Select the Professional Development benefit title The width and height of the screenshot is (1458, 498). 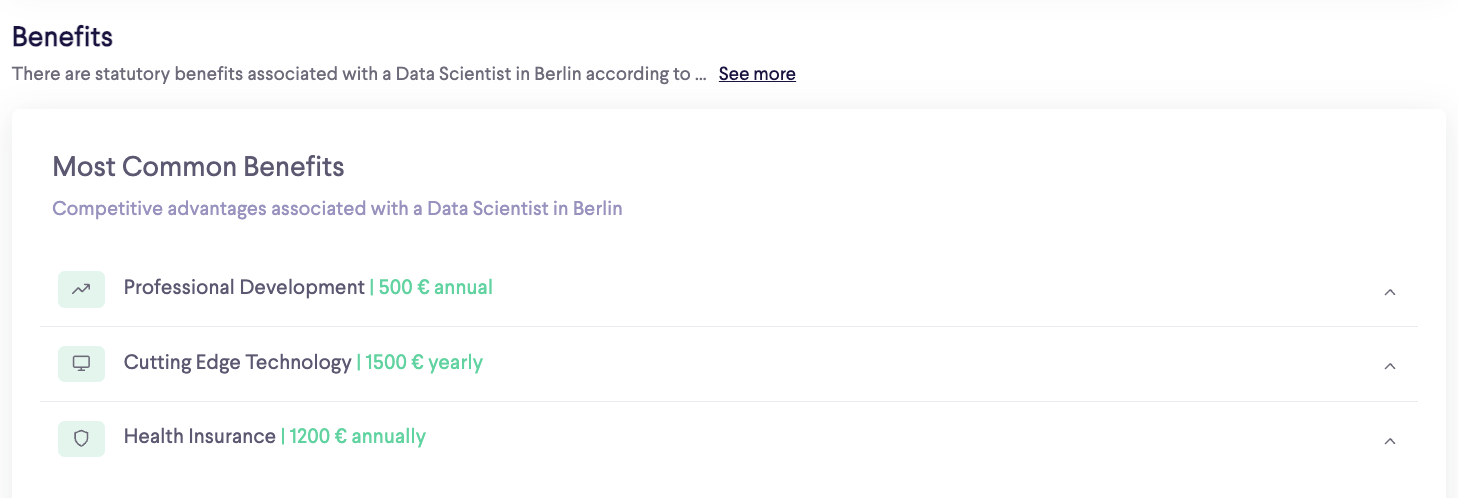[x=244, y=287]
